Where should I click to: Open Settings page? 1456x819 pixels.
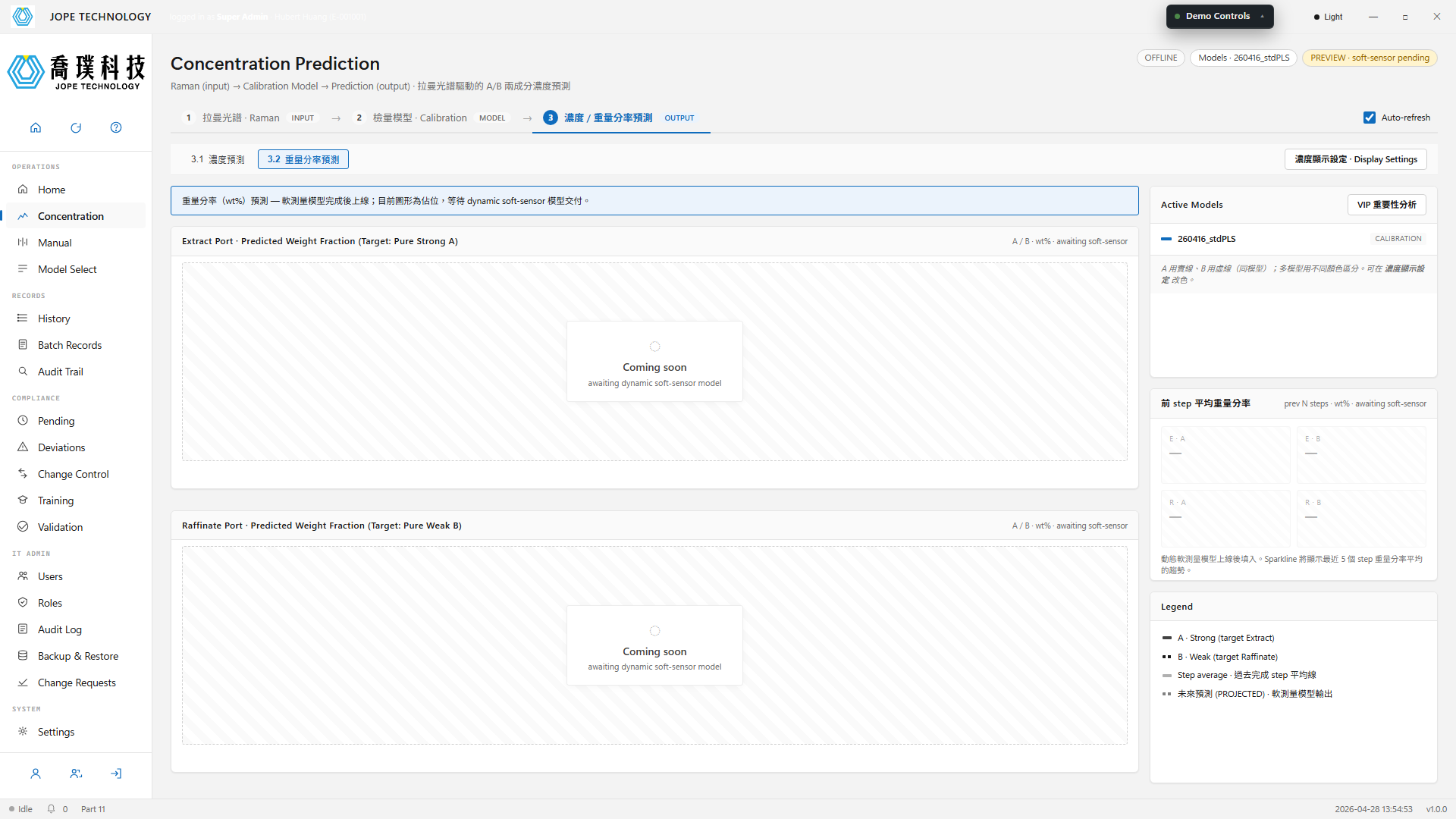76,732
